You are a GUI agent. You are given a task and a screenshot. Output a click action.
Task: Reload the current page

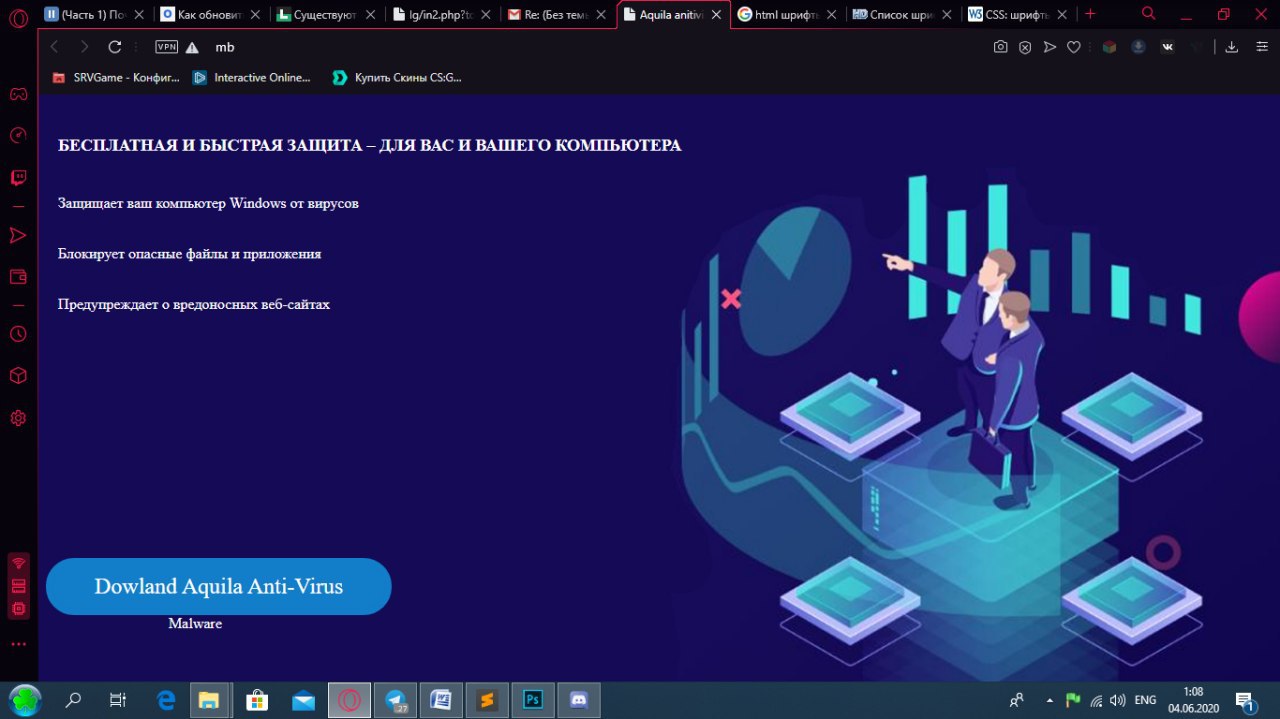click(x=115, y=47)
